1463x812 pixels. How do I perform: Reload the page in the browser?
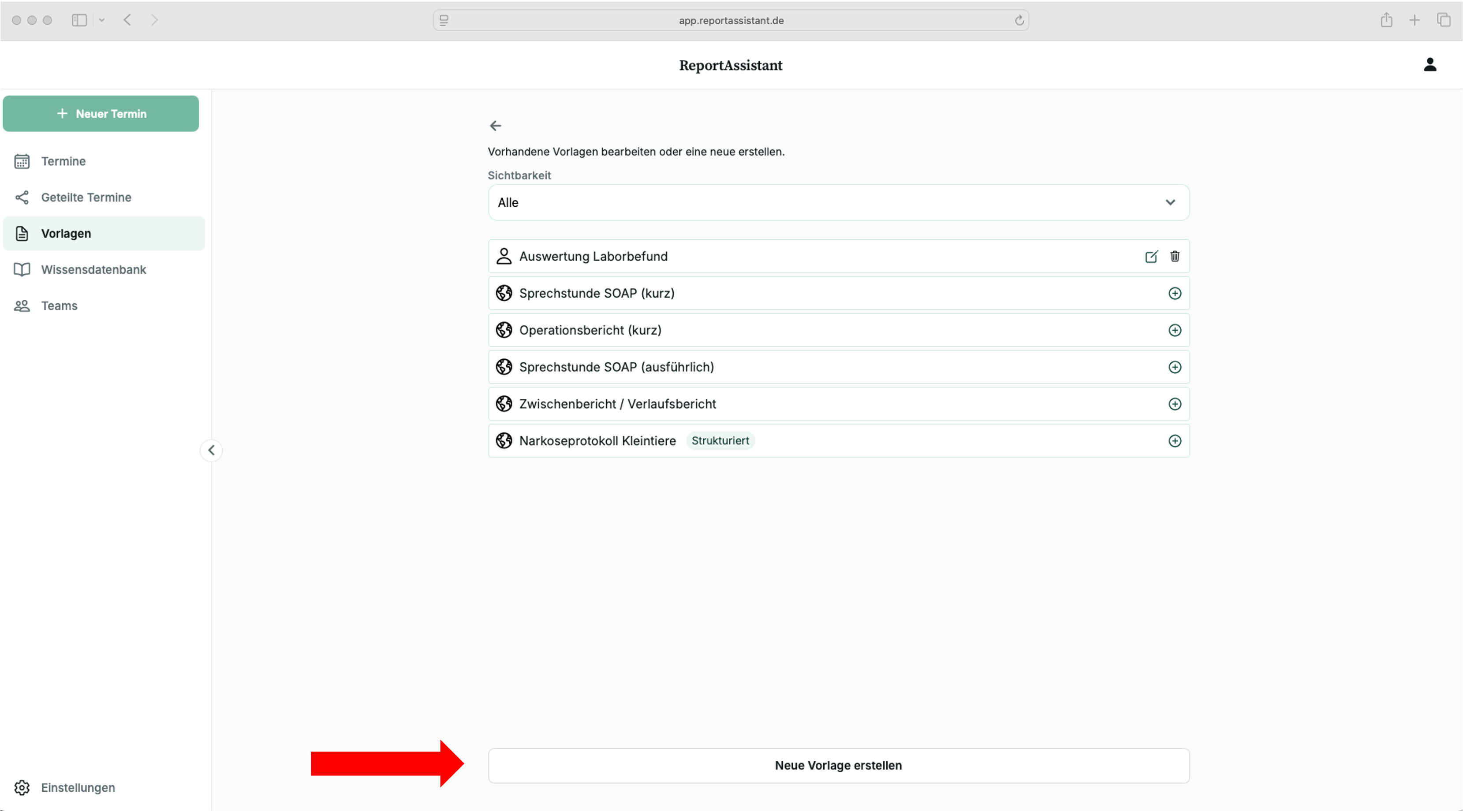tap(1019, 20)
